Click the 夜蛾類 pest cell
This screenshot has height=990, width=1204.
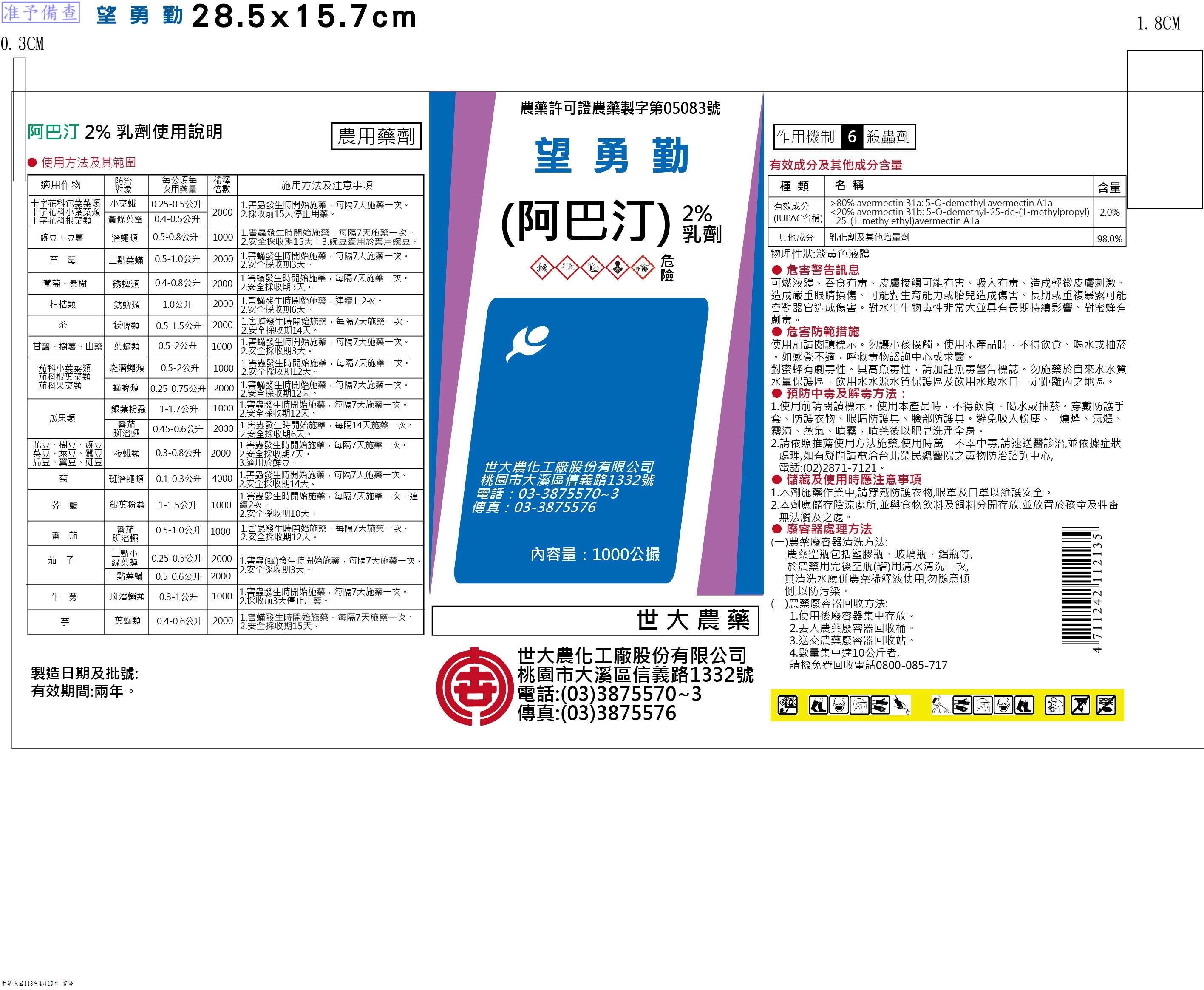[127, 454]
